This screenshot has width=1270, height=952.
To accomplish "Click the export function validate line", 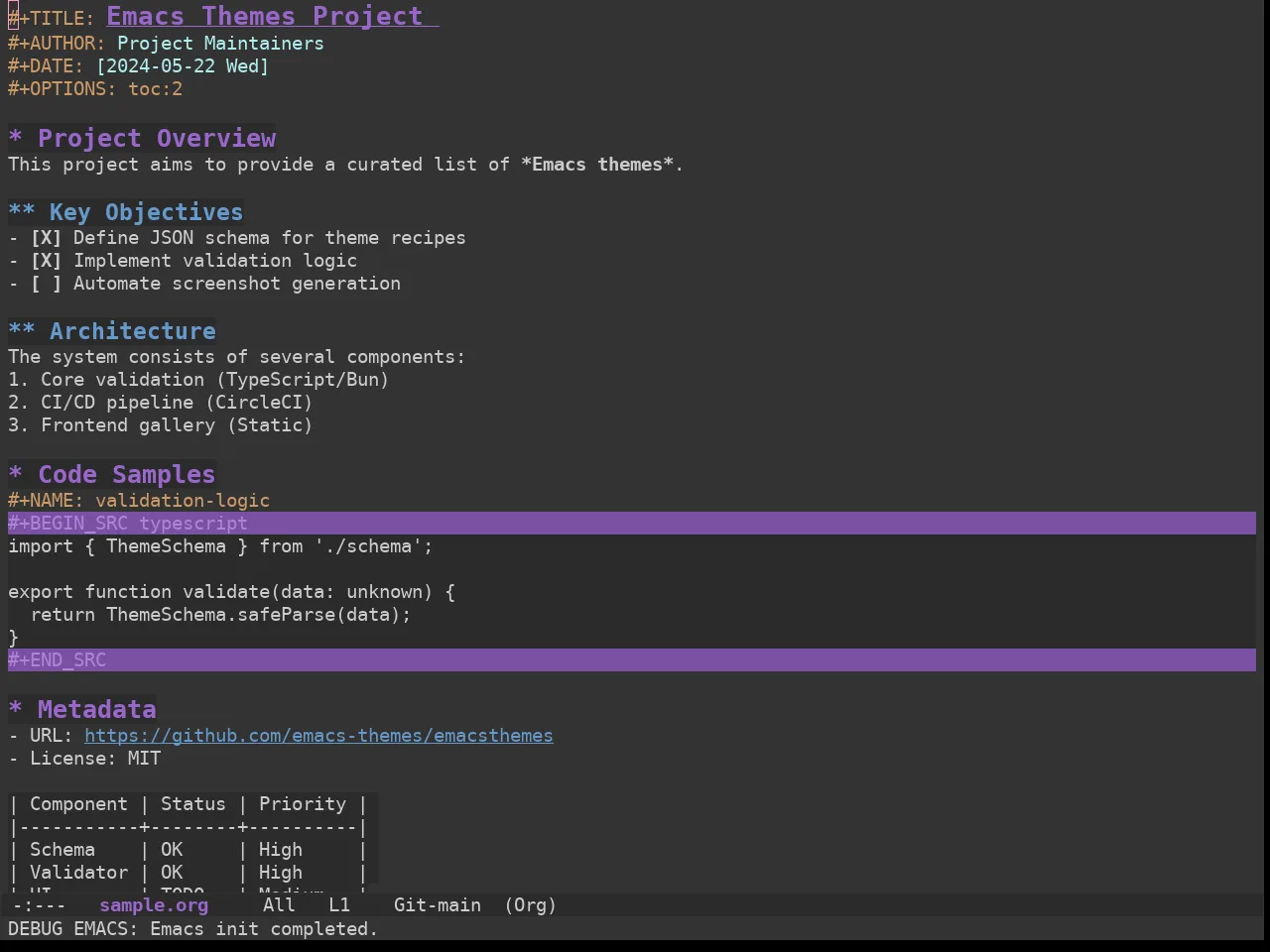I will (231, 592).
